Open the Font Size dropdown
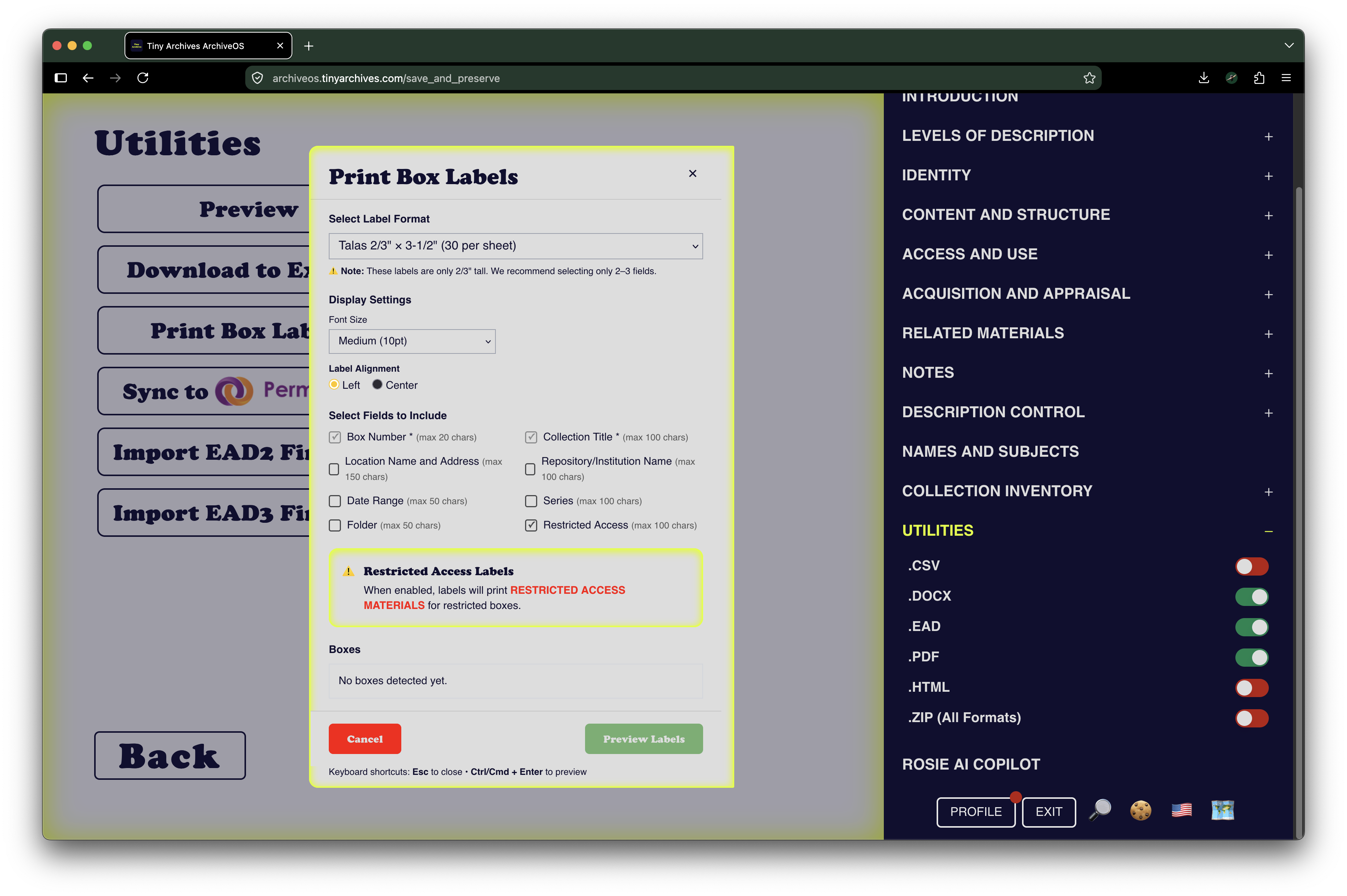Image resolution: width=1347 pixels, height=896 pixels. tap(412, 341)
